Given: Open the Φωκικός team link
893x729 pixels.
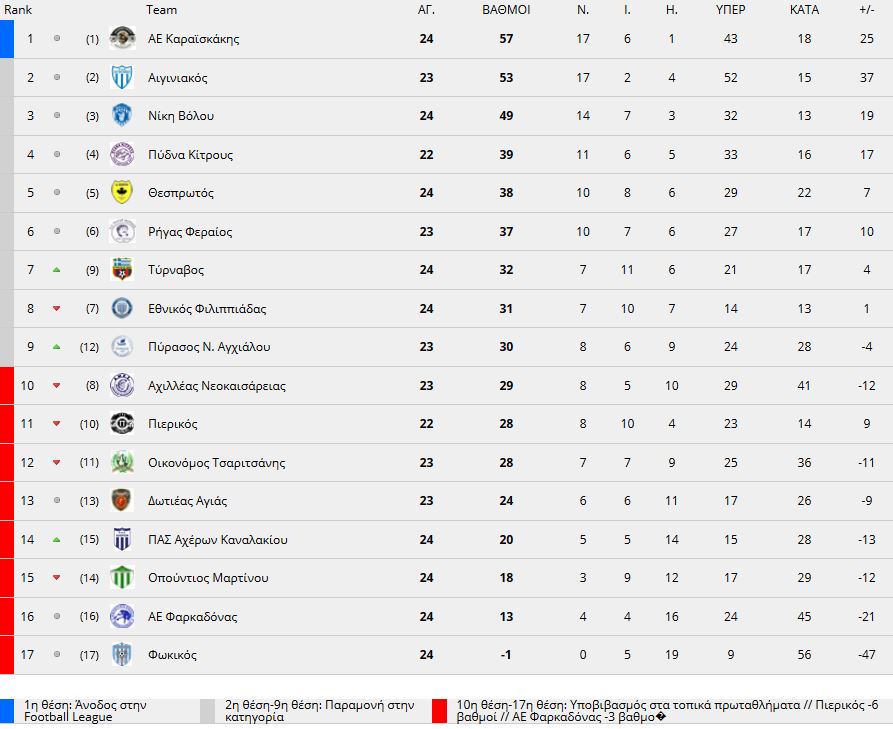Looking at the screenshot, I should (x=173, y=655).
